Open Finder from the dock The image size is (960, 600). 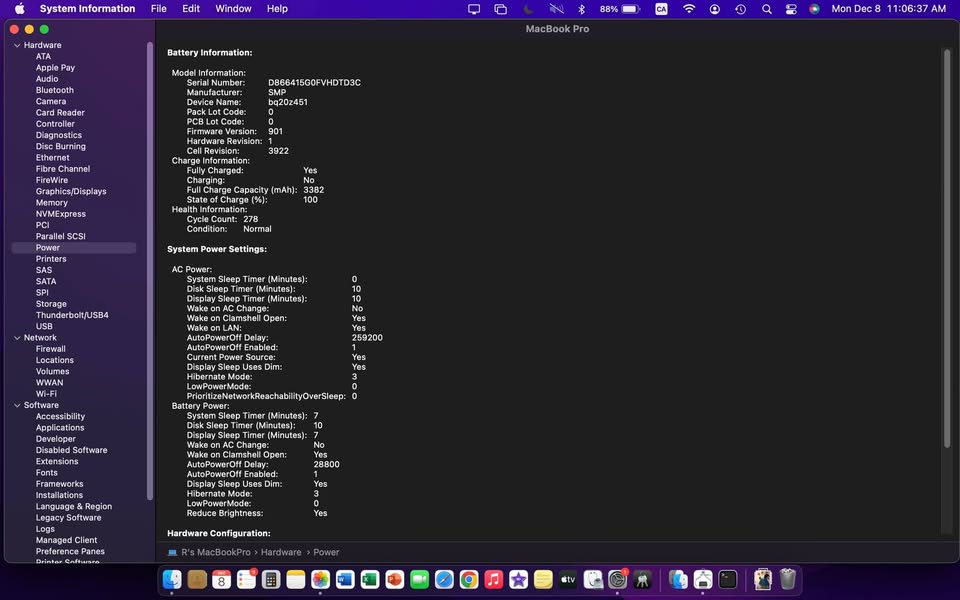click(172, 580)
